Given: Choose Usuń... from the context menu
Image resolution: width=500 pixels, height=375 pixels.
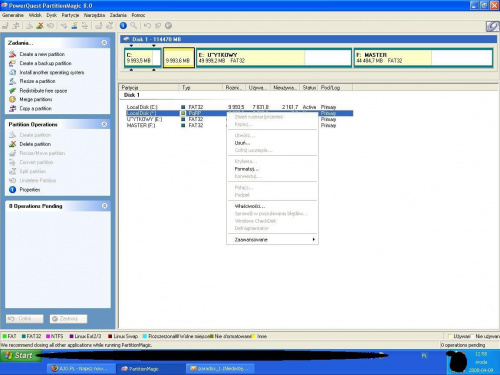Looking at the screenshot, I should click(x=272, y=143).
